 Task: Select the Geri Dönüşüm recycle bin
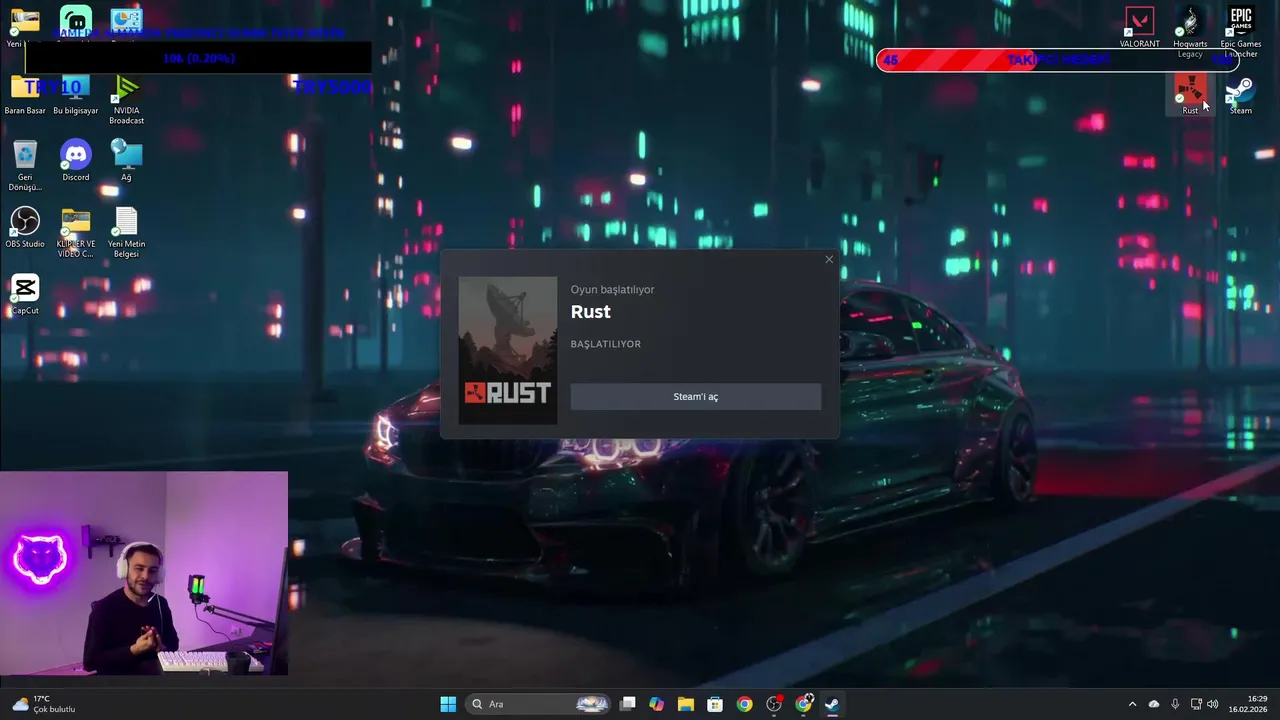25,165
